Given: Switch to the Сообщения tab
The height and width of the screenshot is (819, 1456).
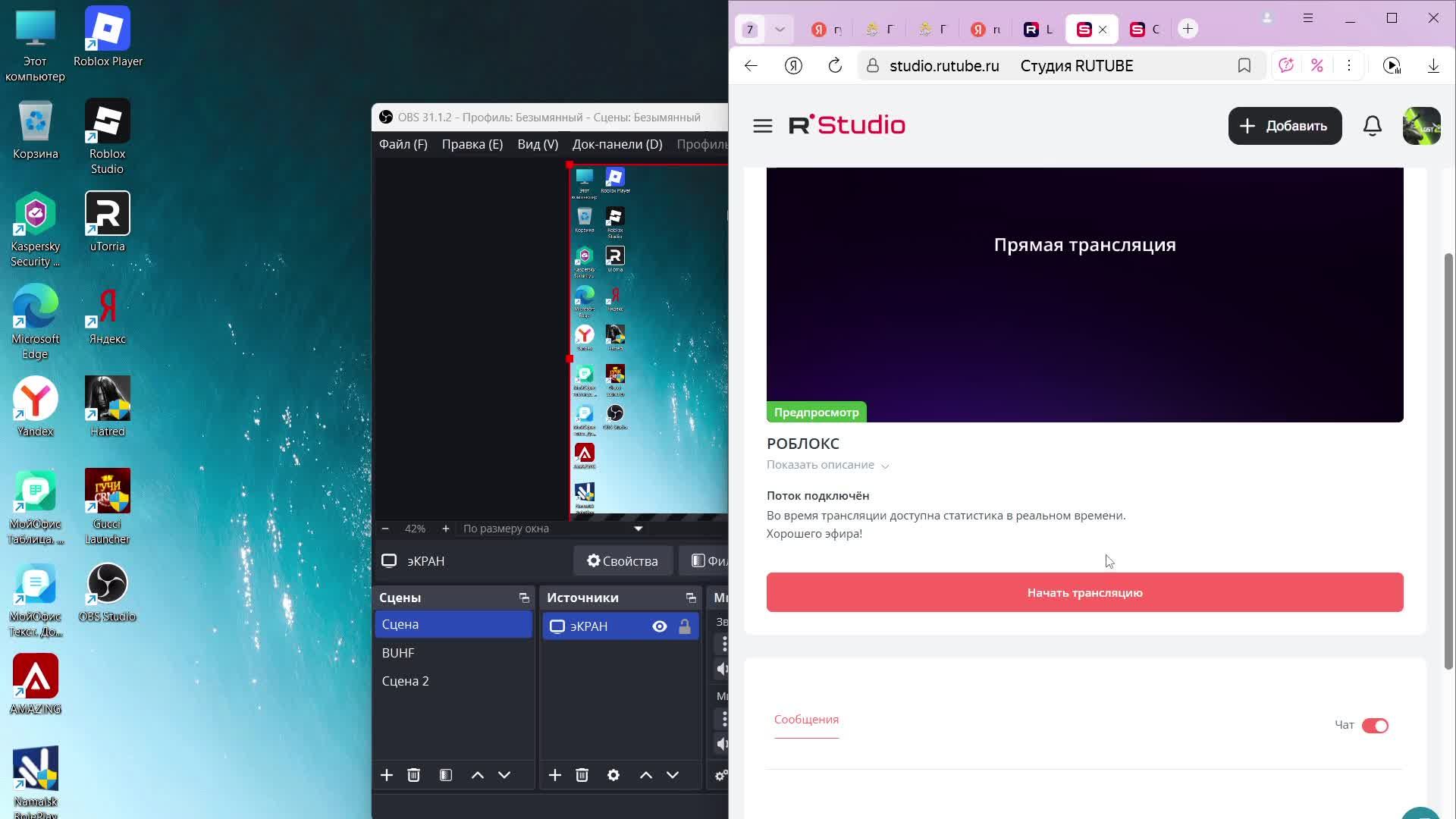Looking at the screenshot, I should [x=806, y=719].
